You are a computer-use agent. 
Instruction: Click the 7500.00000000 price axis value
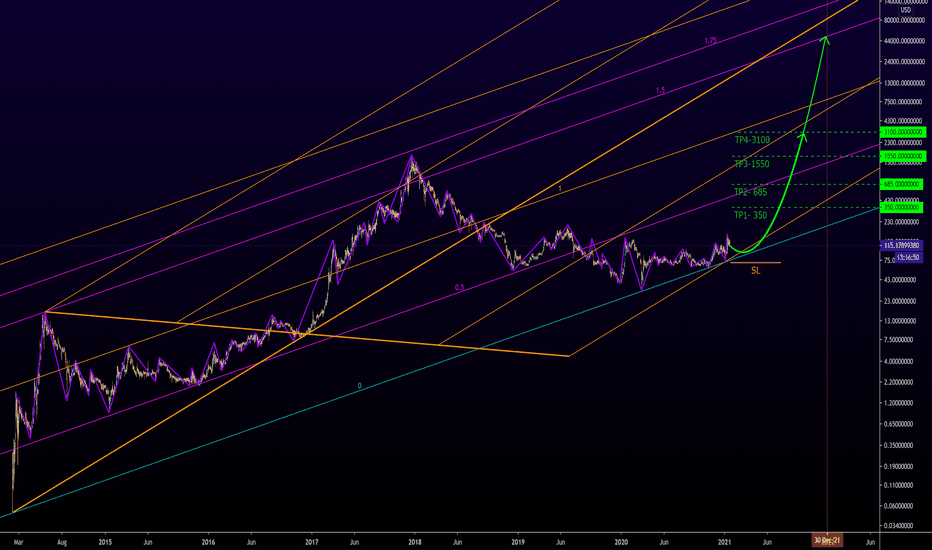click(904, 102)
